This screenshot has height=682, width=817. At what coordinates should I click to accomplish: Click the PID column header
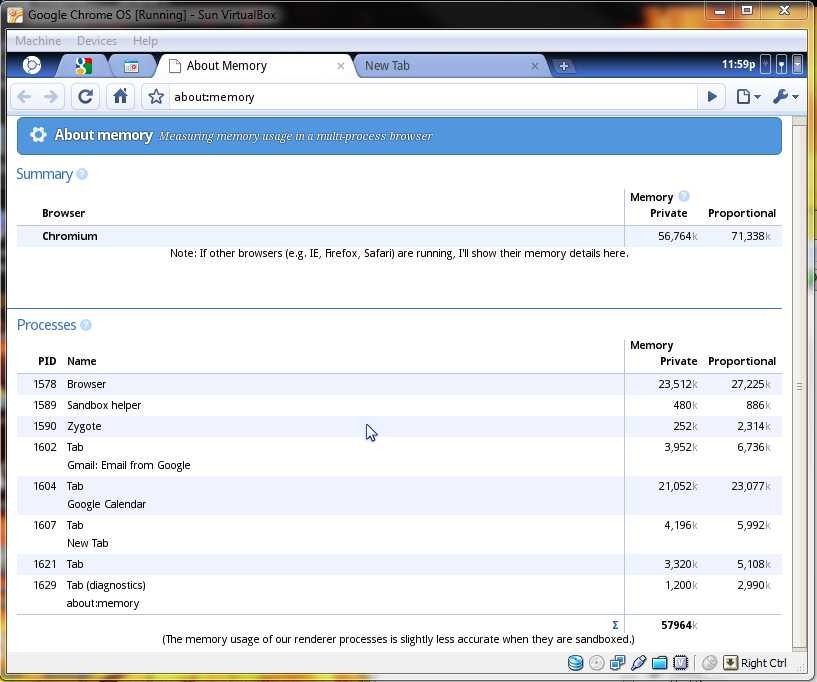point(47,361)
